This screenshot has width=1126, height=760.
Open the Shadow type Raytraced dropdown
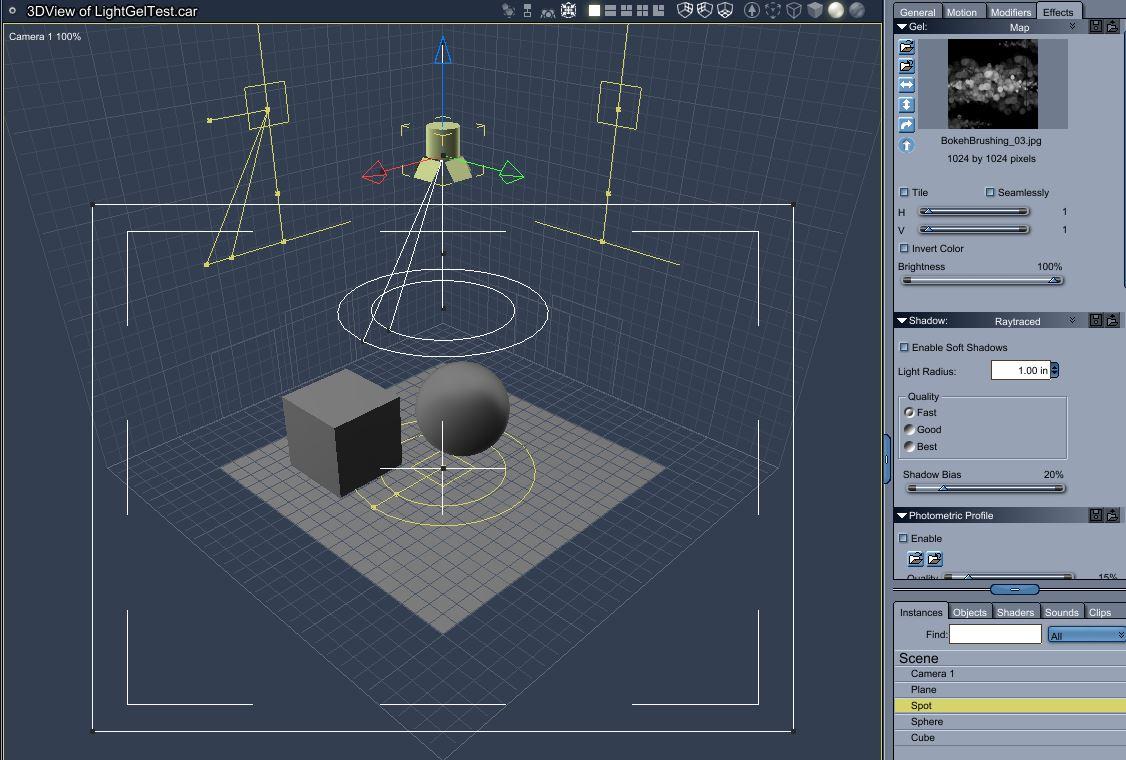[1035, 321]
